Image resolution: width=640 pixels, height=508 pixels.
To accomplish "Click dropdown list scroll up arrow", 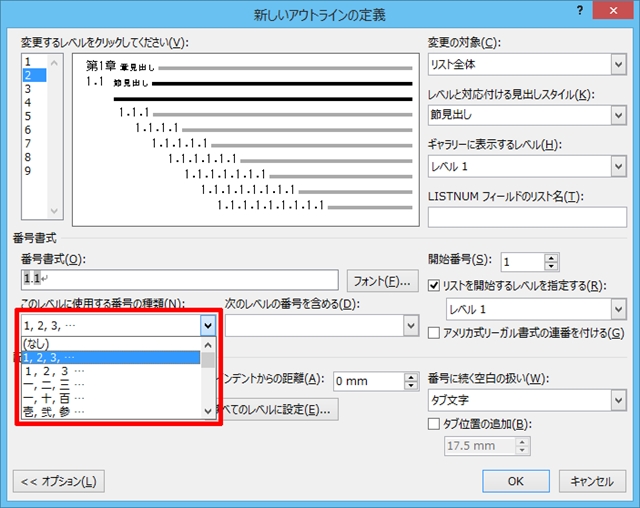I will pos(208,345).
